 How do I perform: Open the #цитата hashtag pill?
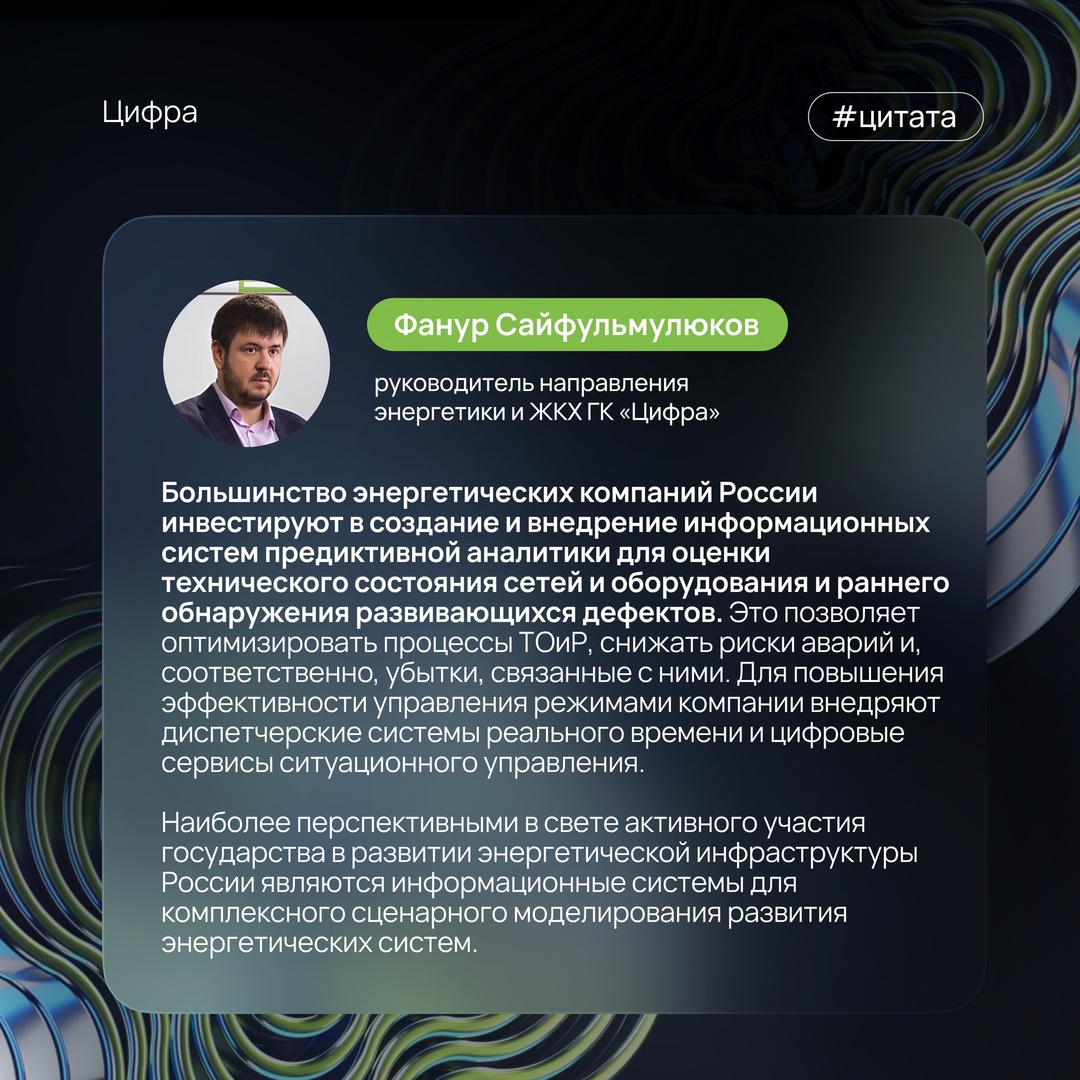tap(895, 116)
